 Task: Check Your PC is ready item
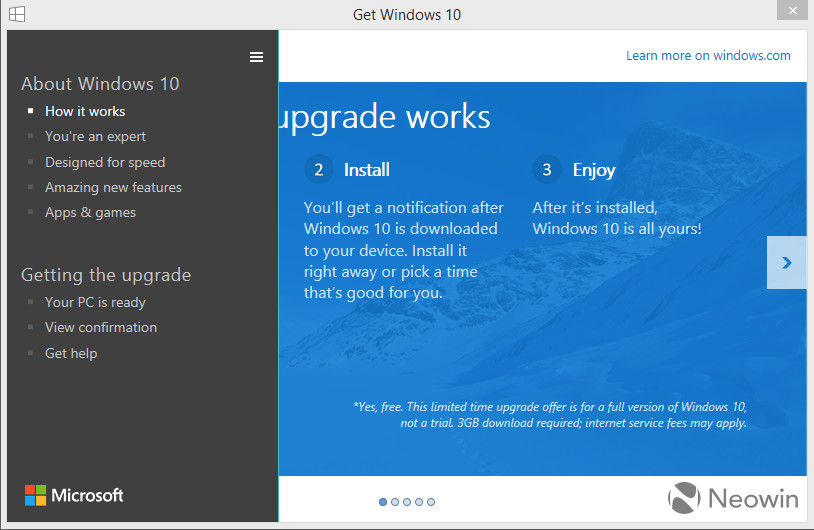coord(95,302)
